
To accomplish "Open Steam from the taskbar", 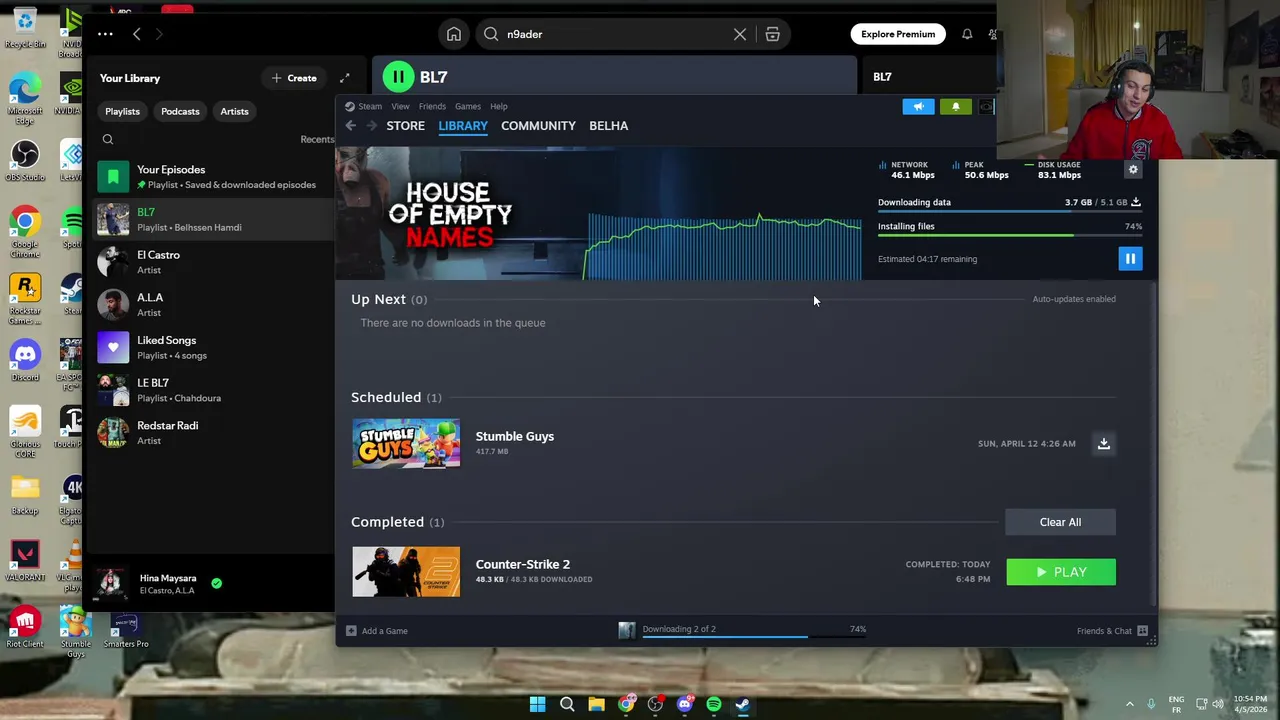I will point(743,704).
